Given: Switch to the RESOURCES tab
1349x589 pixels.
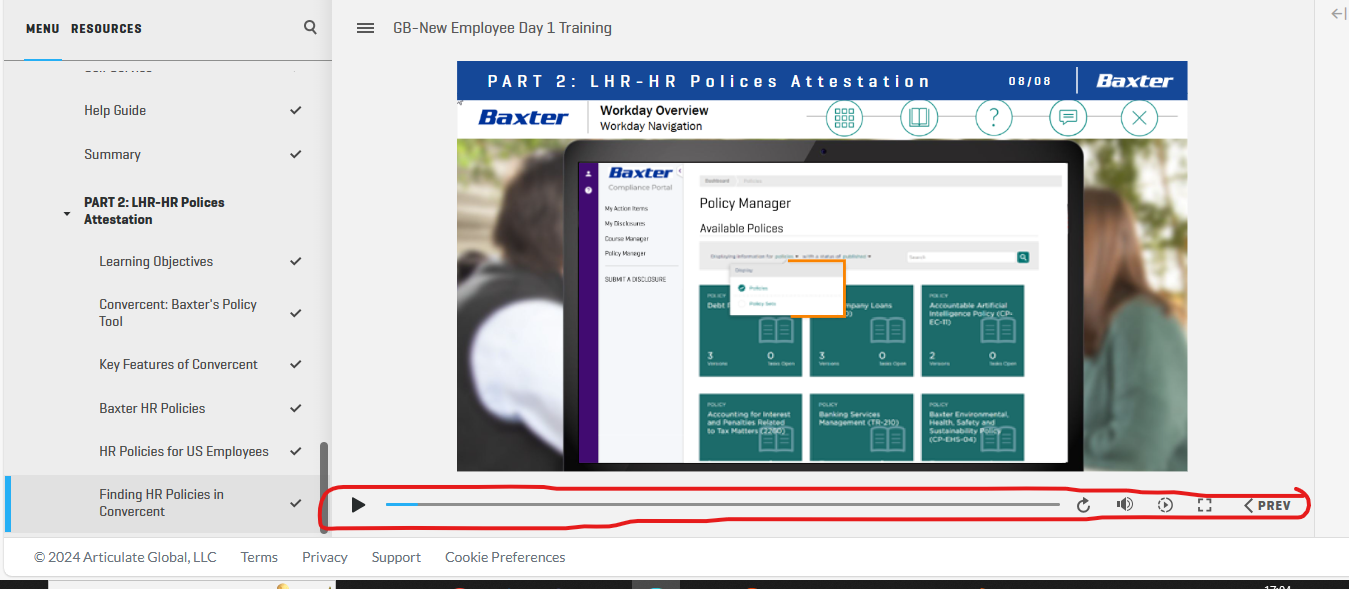Looking at the screenshot, I should point(106,29).
